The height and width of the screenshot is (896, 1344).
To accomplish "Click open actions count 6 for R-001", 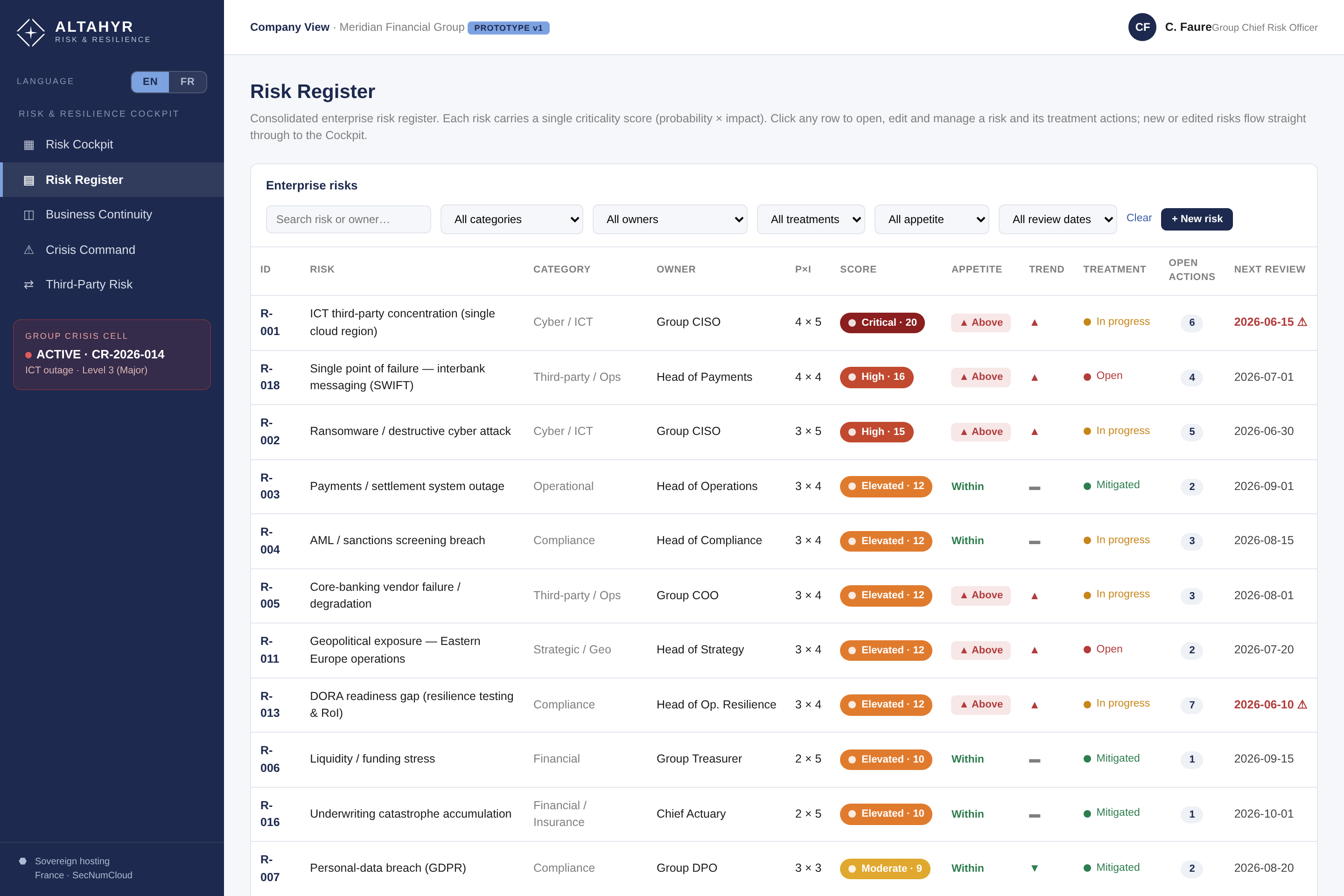I will point(1191,323).
